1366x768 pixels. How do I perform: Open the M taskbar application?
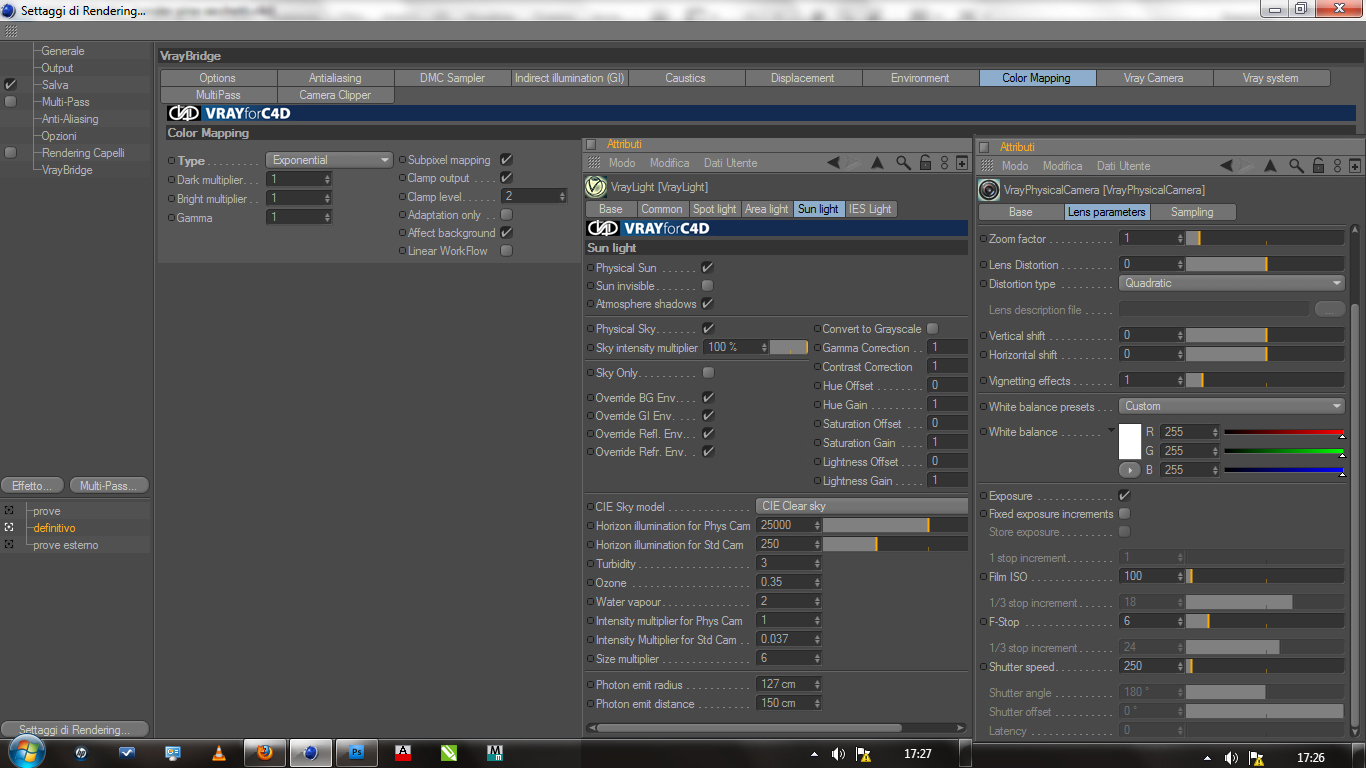coord(495,753)
